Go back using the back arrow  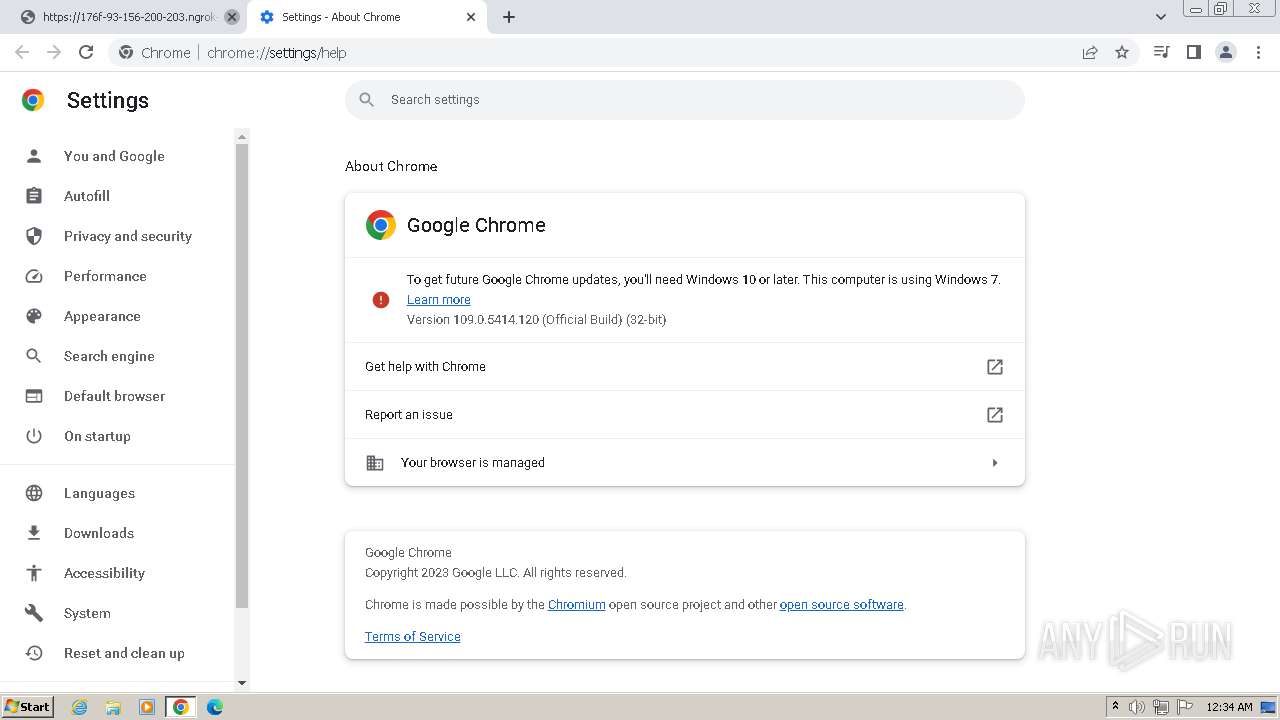tap(22, 52)
